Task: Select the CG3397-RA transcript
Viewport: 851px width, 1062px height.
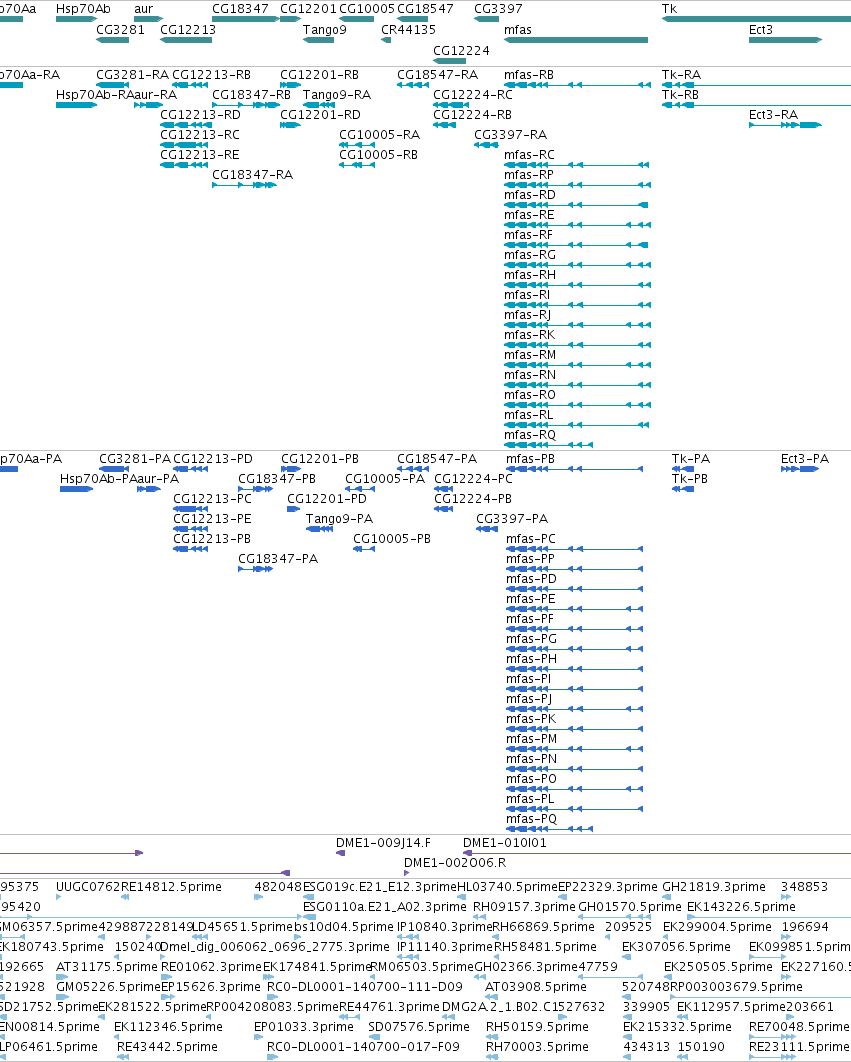Action: (486, 145)
